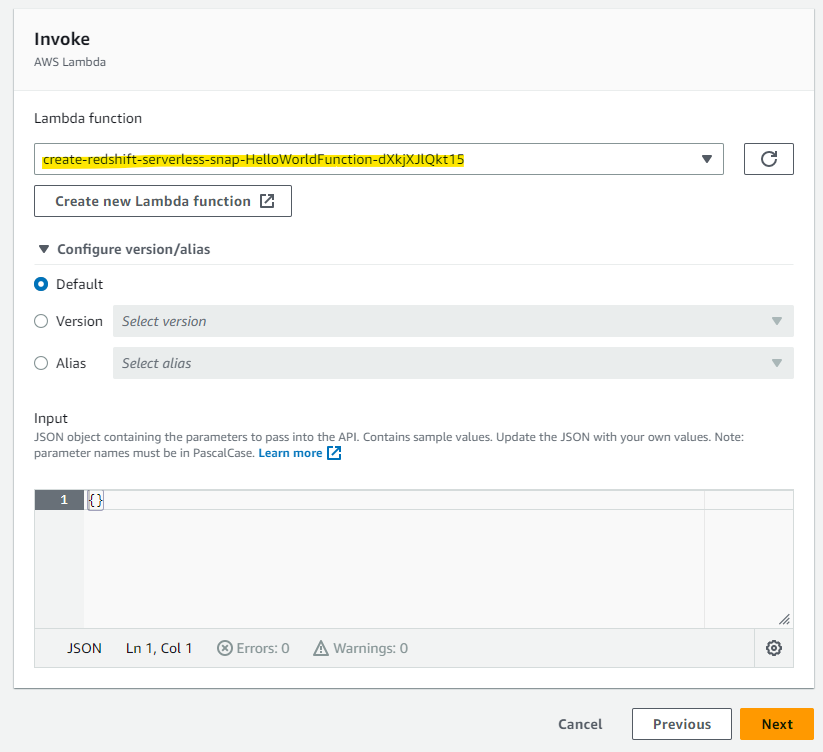Screen dimensions: 823x752
Task: Select the Version radio option
Action: click(41, 321)
